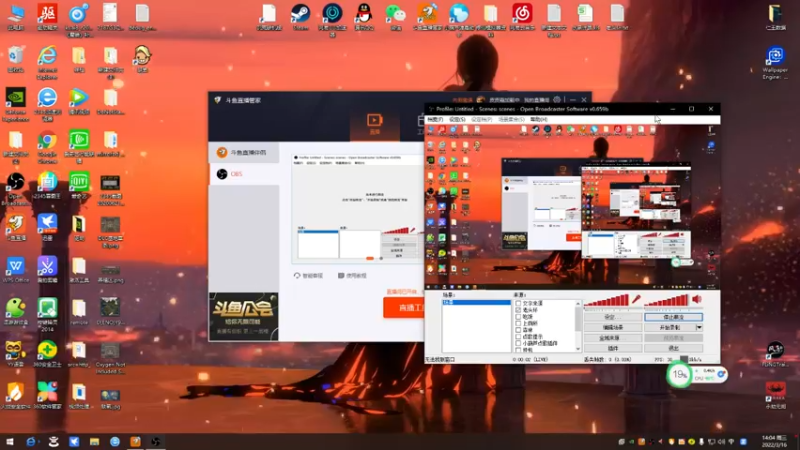
Task: Click the taskbar clock showing 14:04
Action: click(774, 441)
